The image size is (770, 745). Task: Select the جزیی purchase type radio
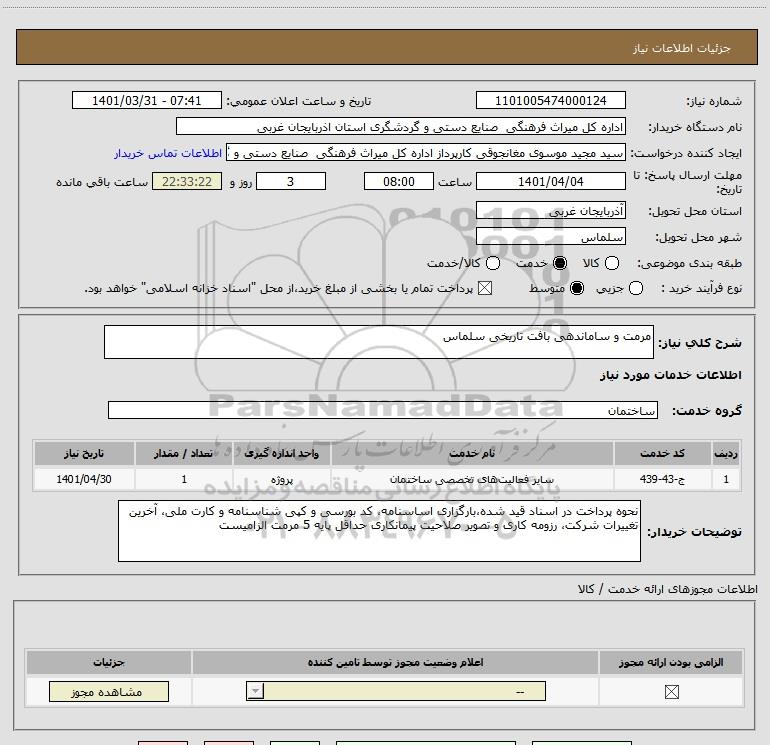[635, 288]
